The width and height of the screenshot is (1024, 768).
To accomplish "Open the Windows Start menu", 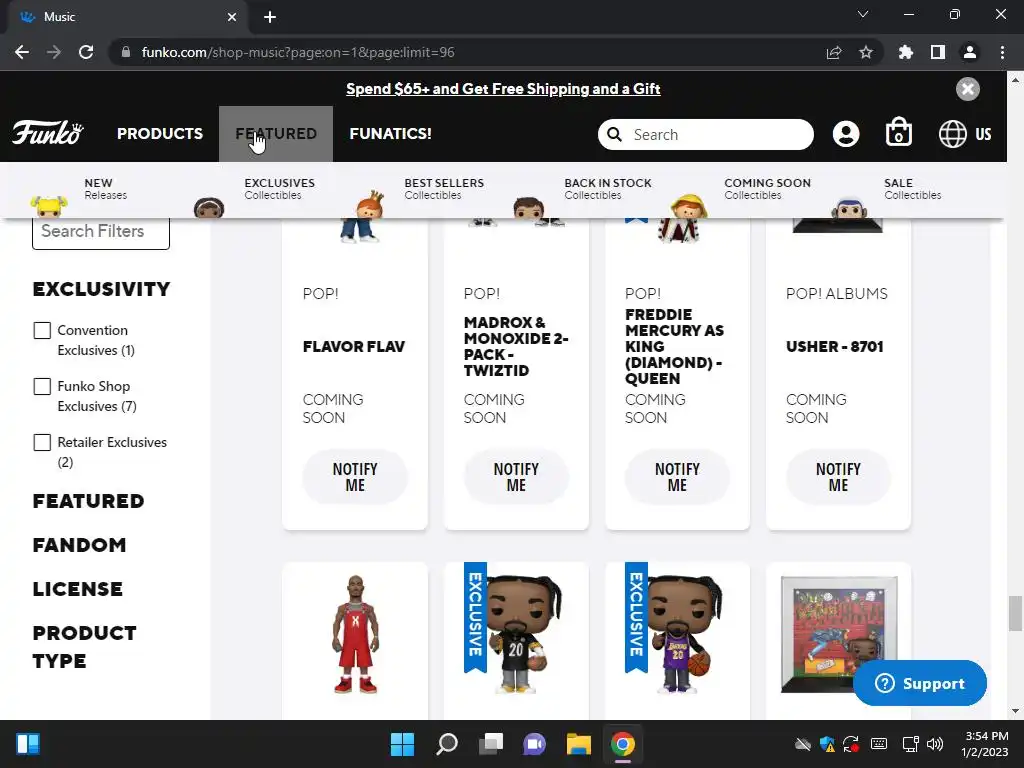I will click(x=402, y=744).
